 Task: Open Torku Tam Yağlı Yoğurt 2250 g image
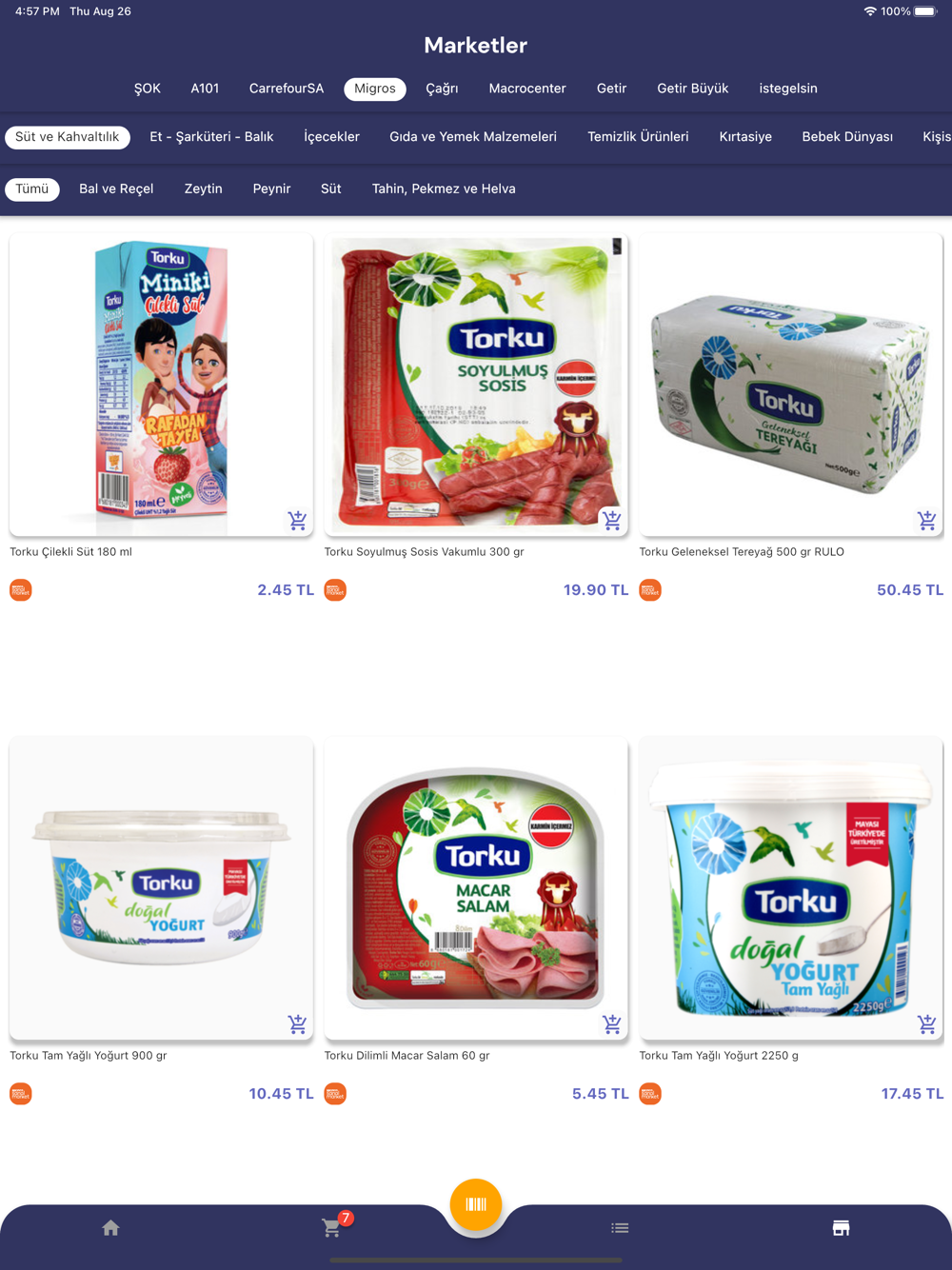[791, 888]
